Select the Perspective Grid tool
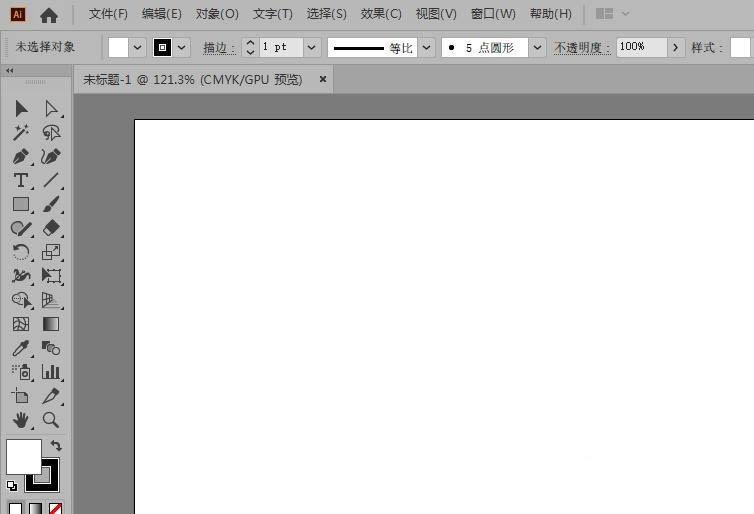Image resolution: width=754 pixels, height=514 pixels. [51, 300]
